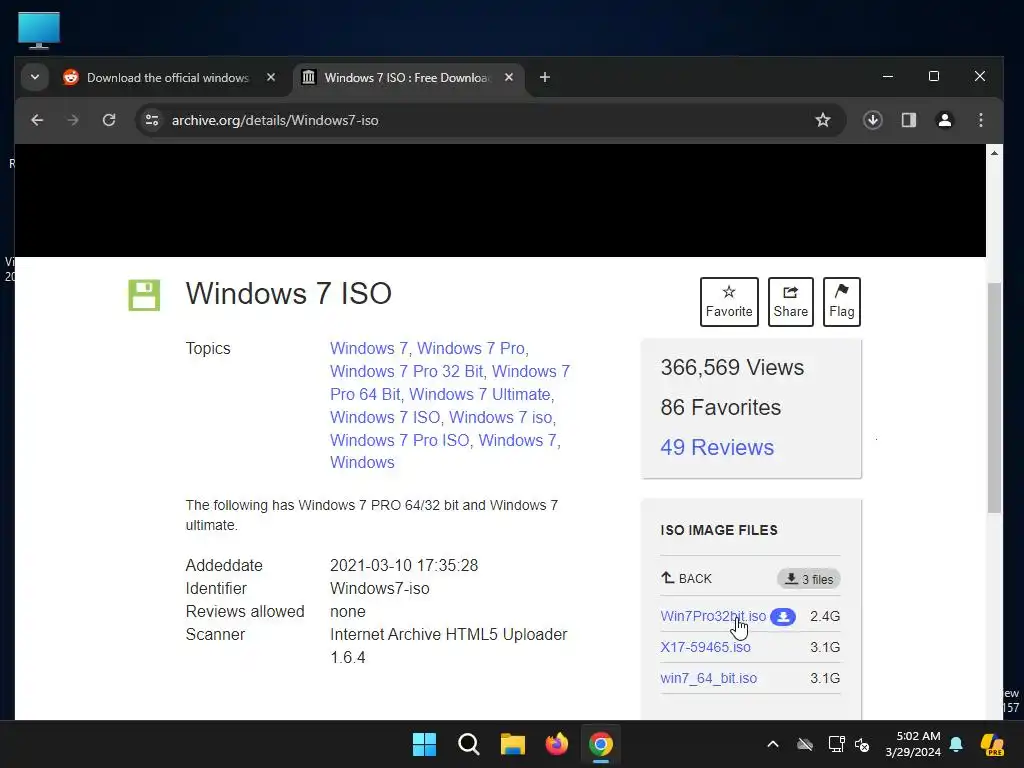Launch Firefox from the taskbar
The height and width of the screenshot is (768, 1024).
tap(556, 744)
